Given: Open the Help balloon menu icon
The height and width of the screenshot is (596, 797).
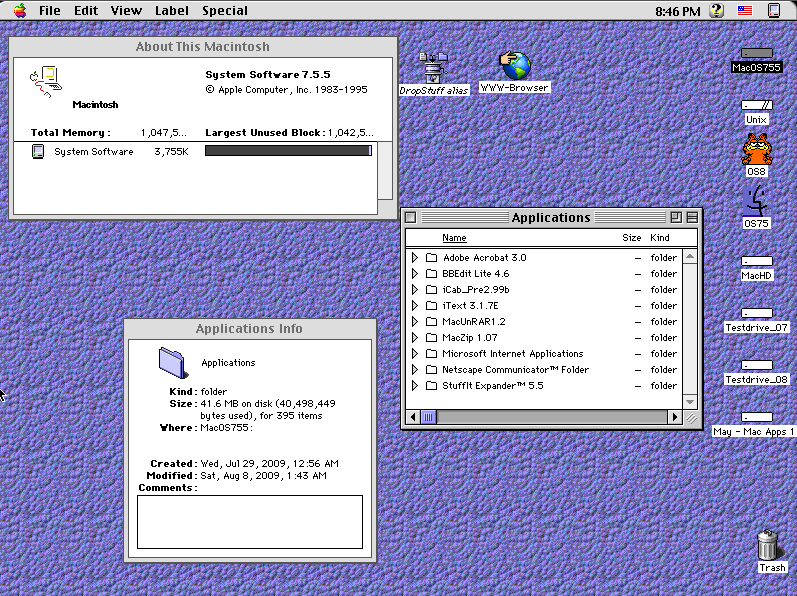Looking at the screenshot, I should click(x=717, y=10).
